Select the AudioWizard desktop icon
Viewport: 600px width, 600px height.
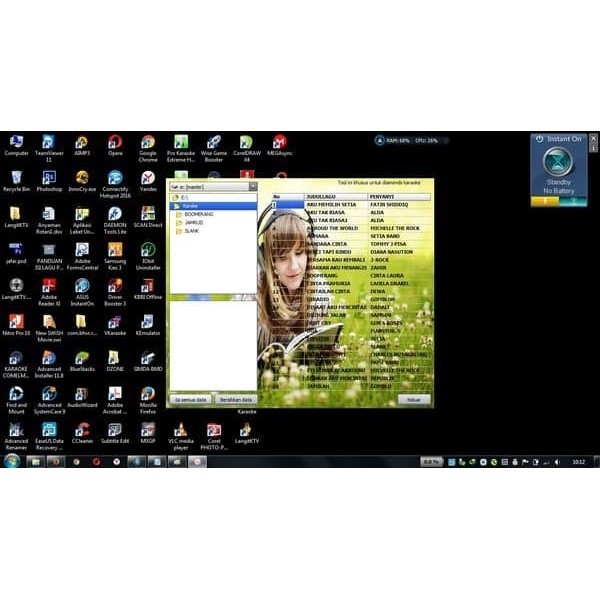tap(82, 397)
